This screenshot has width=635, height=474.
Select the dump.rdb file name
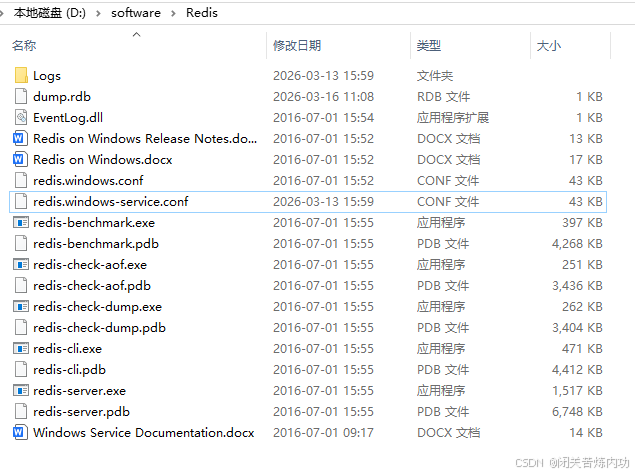(62, 96)
